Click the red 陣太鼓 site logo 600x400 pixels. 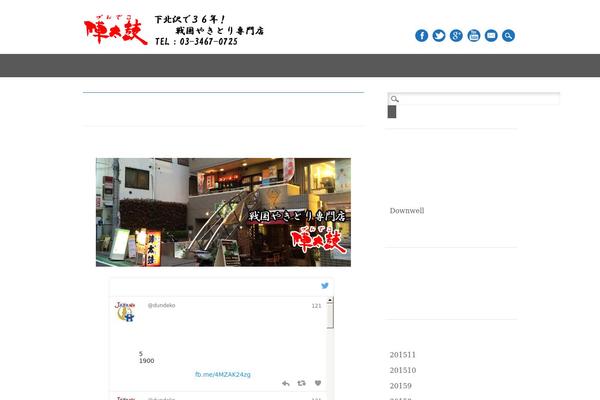click(116, 30)
